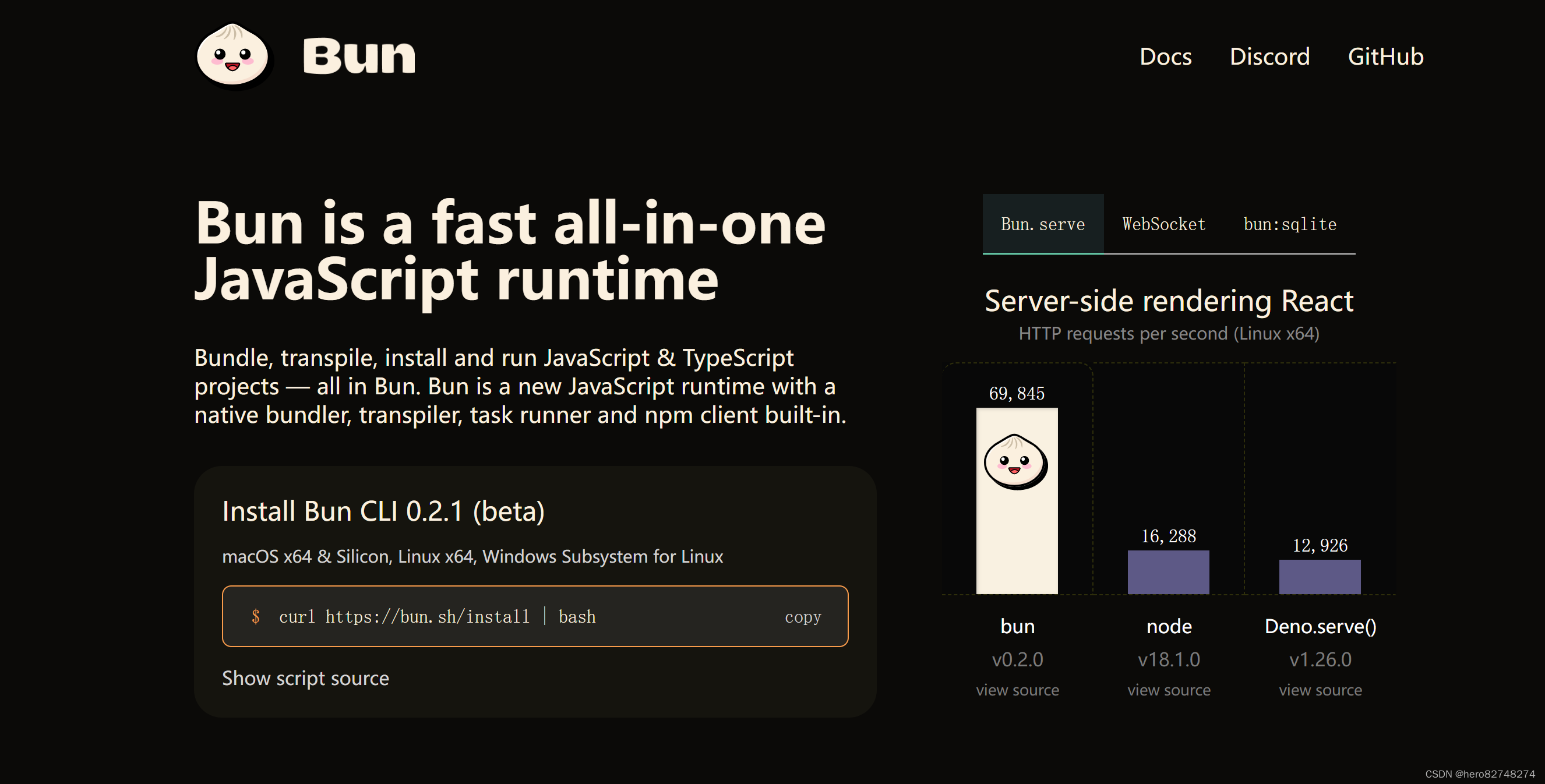Click the Install Bun CLI 0.2.1 heading
The image size is (1545, 784).
[x=383, y=511]
